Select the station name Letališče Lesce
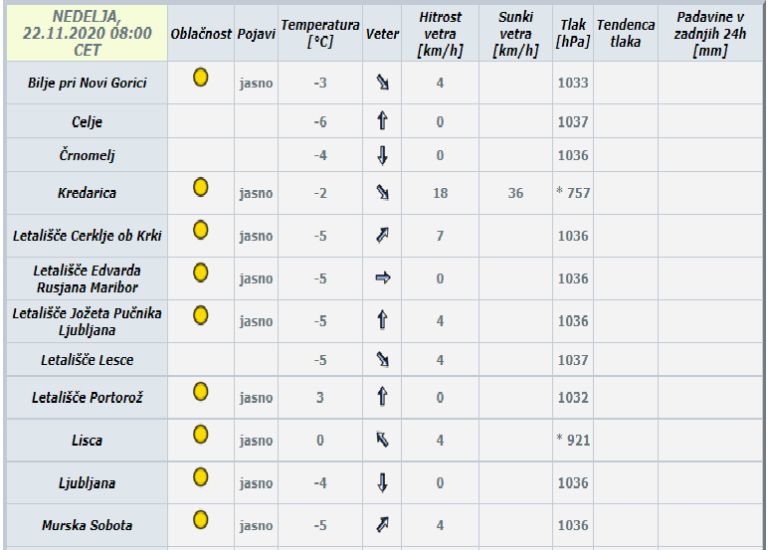The image size is (768, 550). click(87, 360)
